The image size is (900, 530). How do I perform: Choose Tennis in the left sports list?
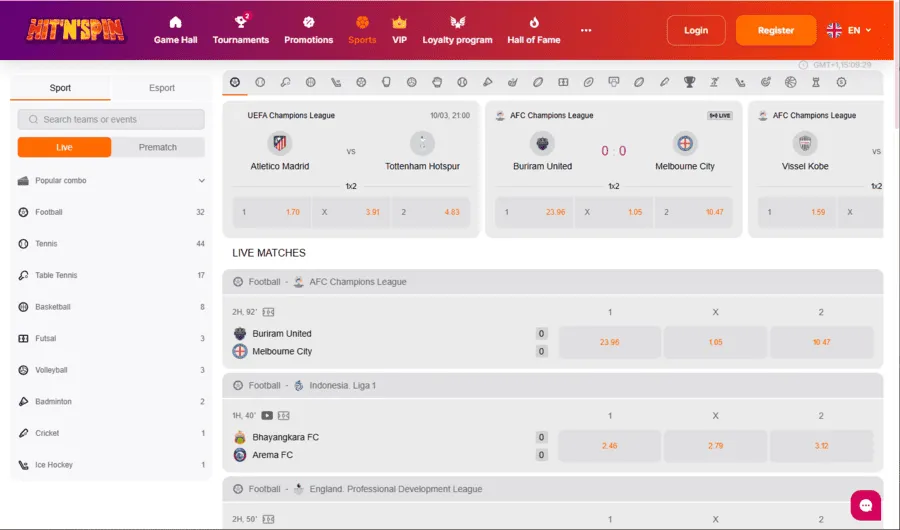111,243
